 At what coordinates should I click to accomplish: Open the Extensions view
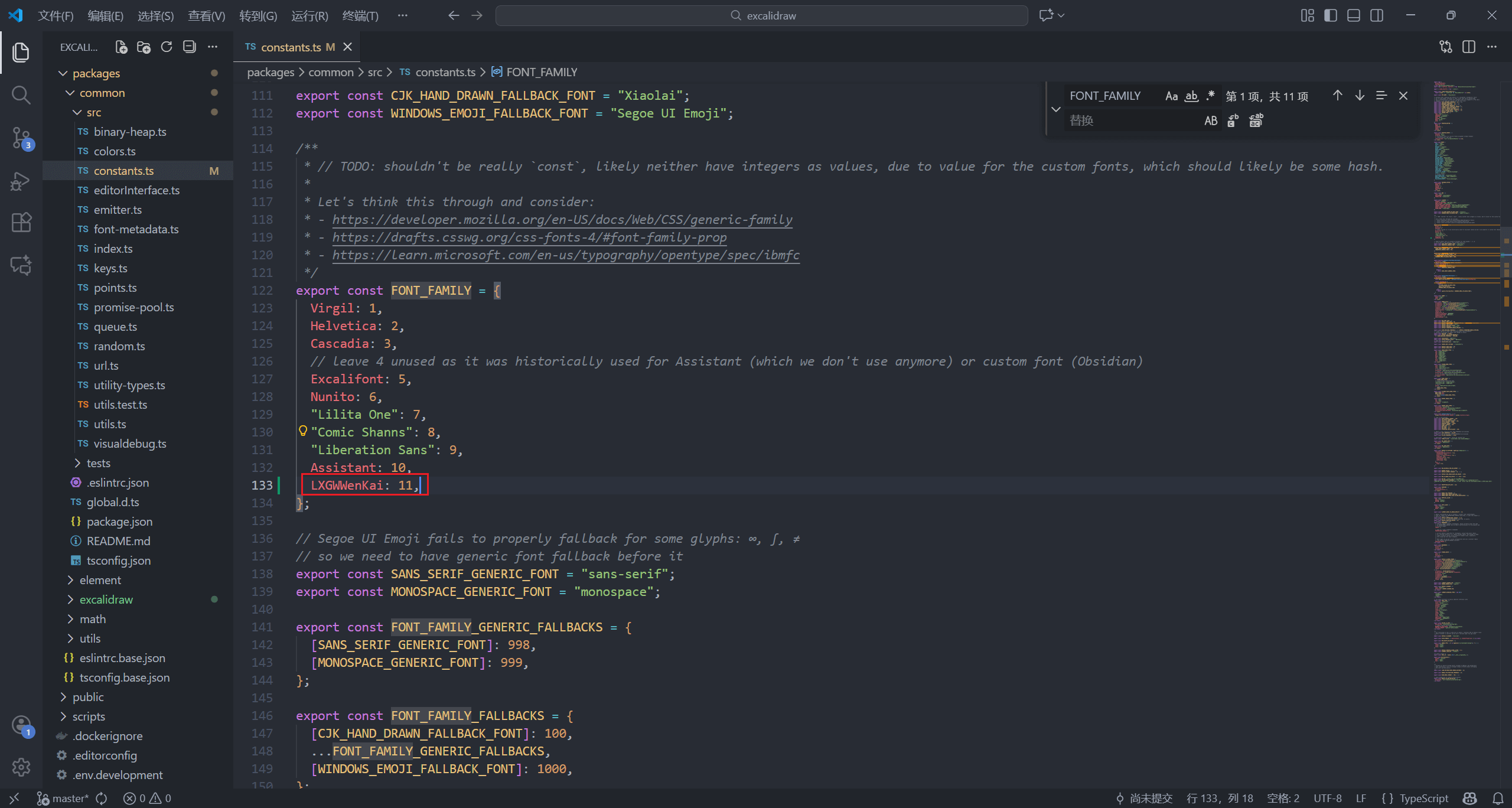coord(21,223)
